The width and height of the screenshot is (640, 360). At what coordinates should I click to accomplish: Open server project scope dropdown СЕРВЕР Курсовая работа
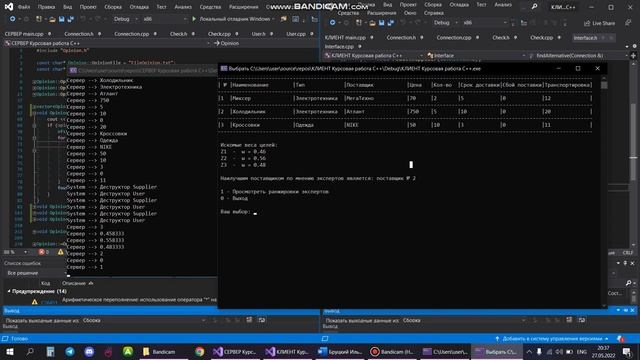[x=107, y=43]
